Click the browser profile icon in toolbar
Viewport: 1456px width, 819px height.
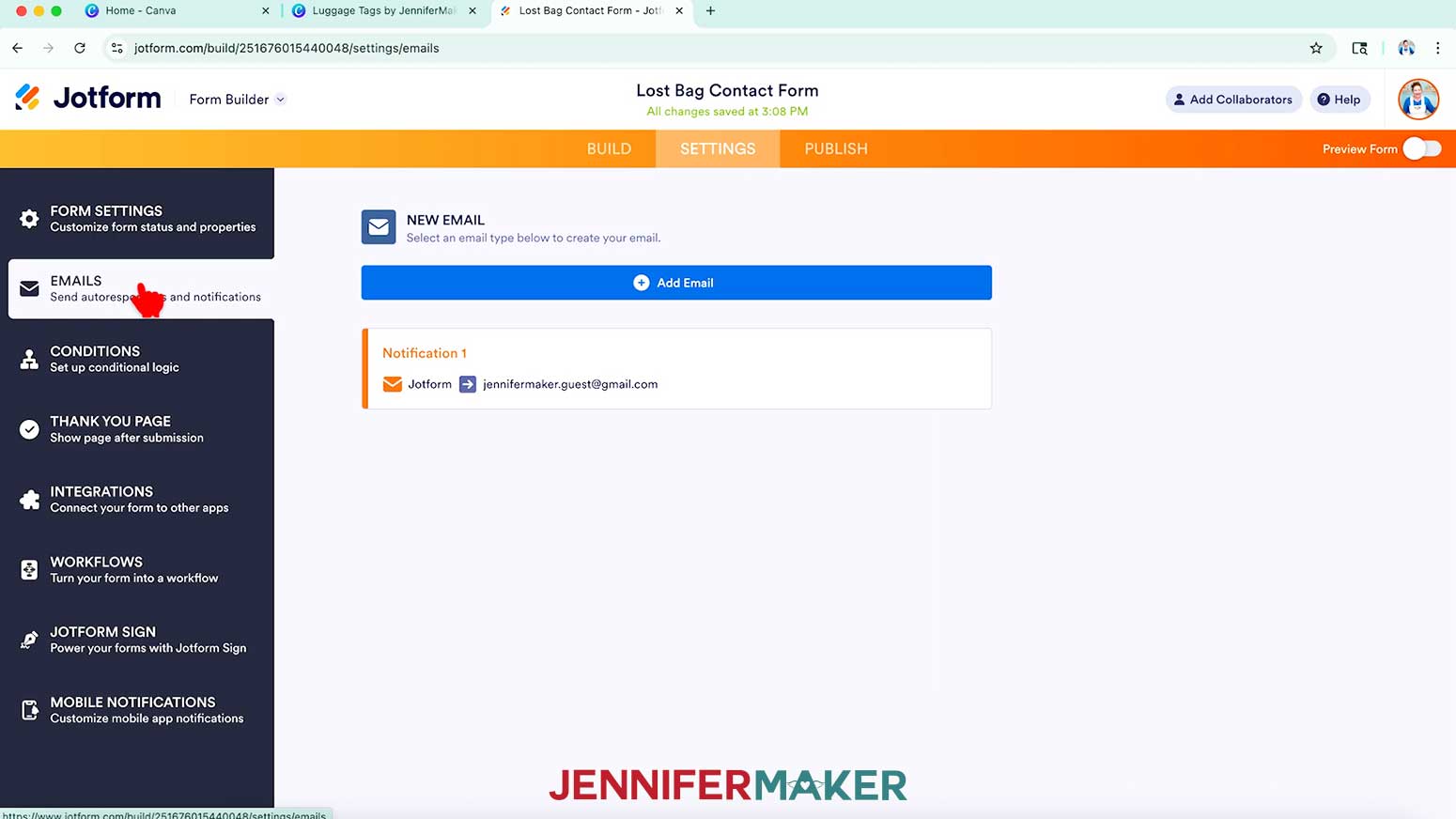tap(1406, 48)
